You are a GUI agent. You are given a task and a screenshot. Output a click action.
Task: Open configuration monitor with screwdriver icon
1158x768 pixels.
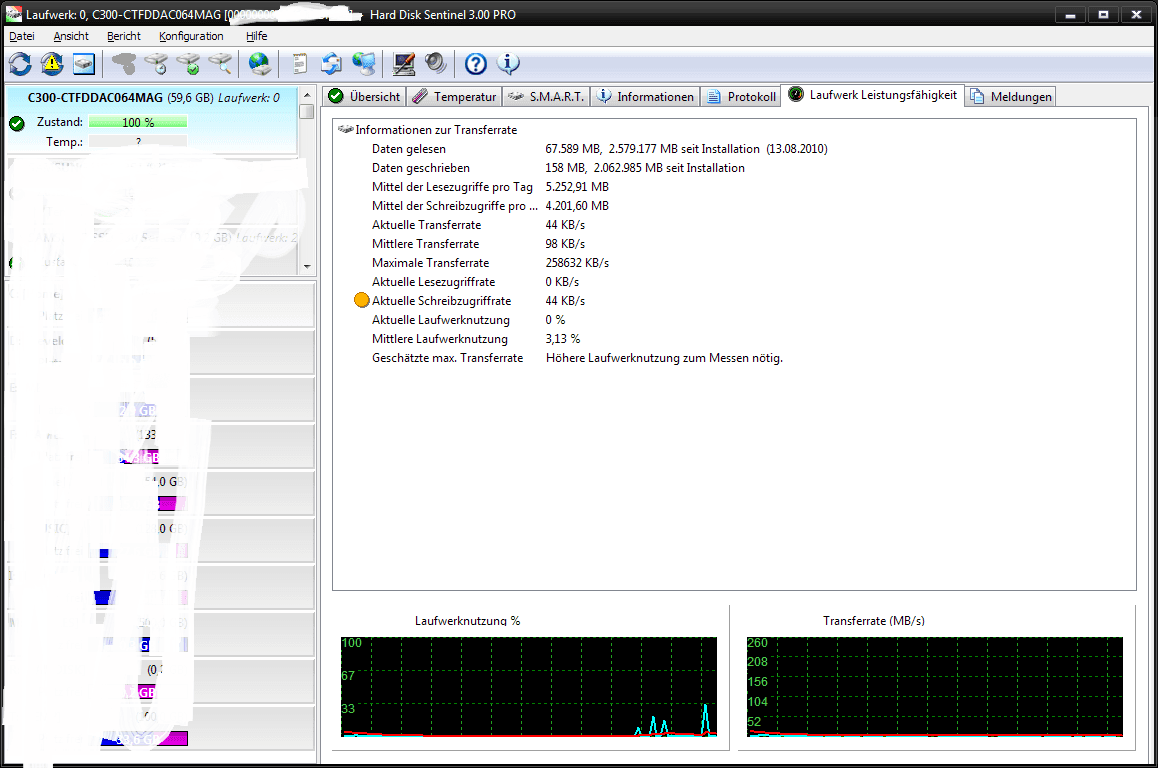click(x=403, y=64)
